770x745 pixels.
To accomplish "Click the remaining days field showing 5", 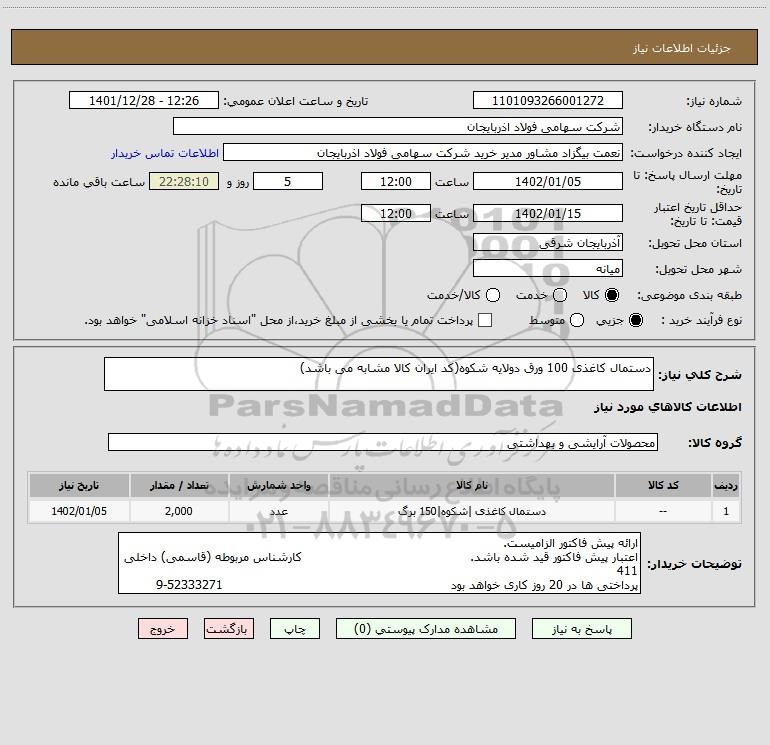I will click(288, 181).
